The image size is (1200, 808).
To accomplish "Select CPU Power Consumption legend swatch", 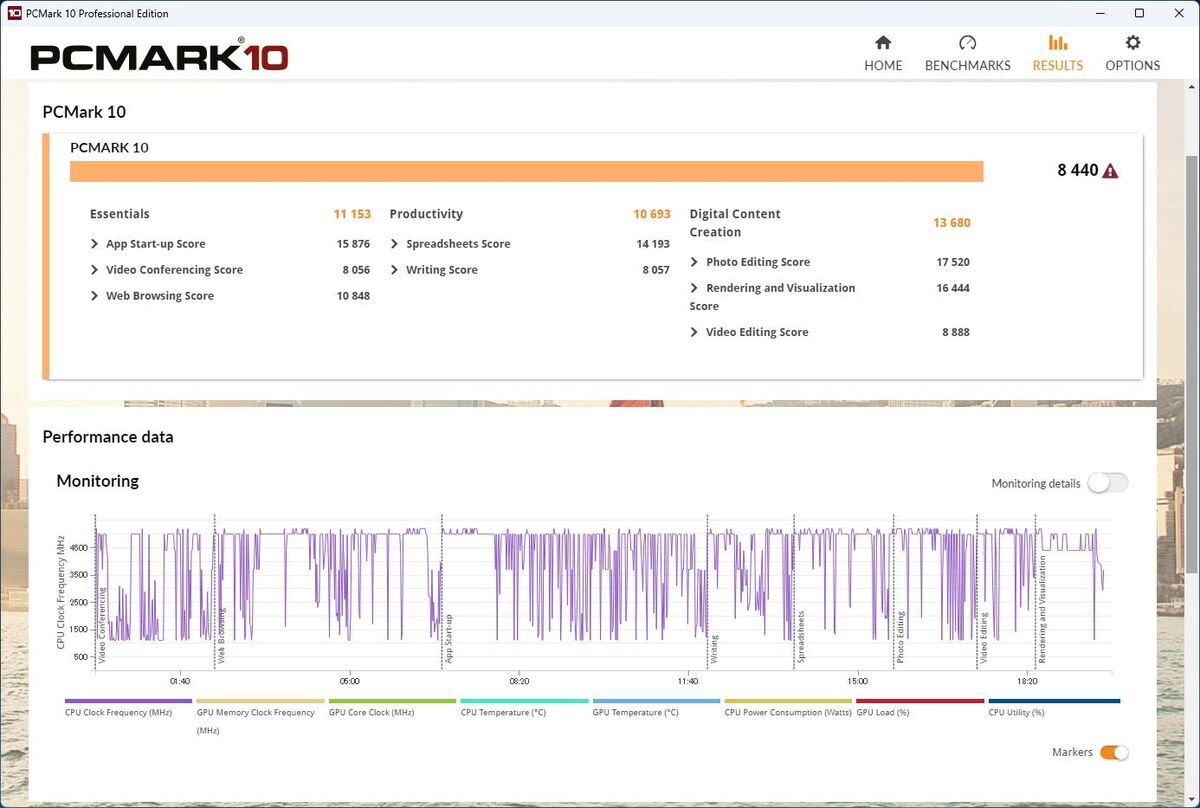I will 789,701.
